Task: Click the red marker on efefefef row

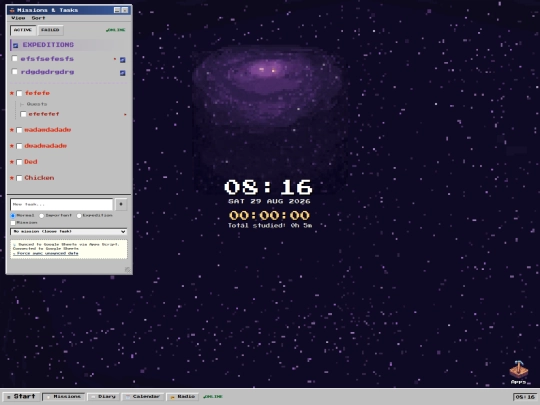Action: tap(125, 114)
